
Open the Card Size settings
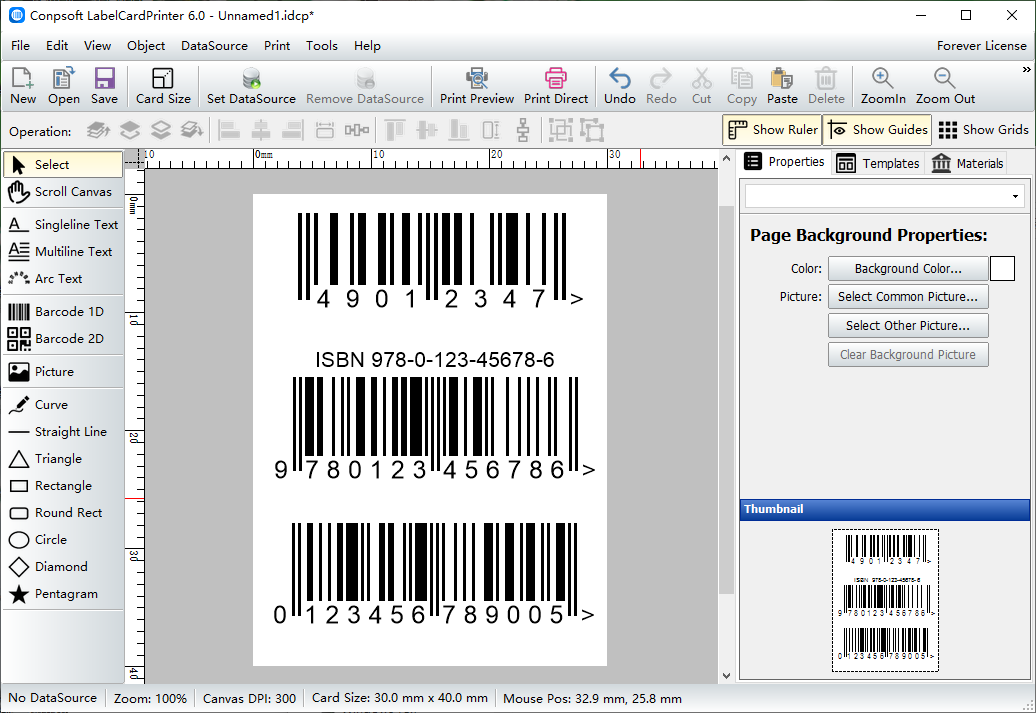(x=163, y=86)
